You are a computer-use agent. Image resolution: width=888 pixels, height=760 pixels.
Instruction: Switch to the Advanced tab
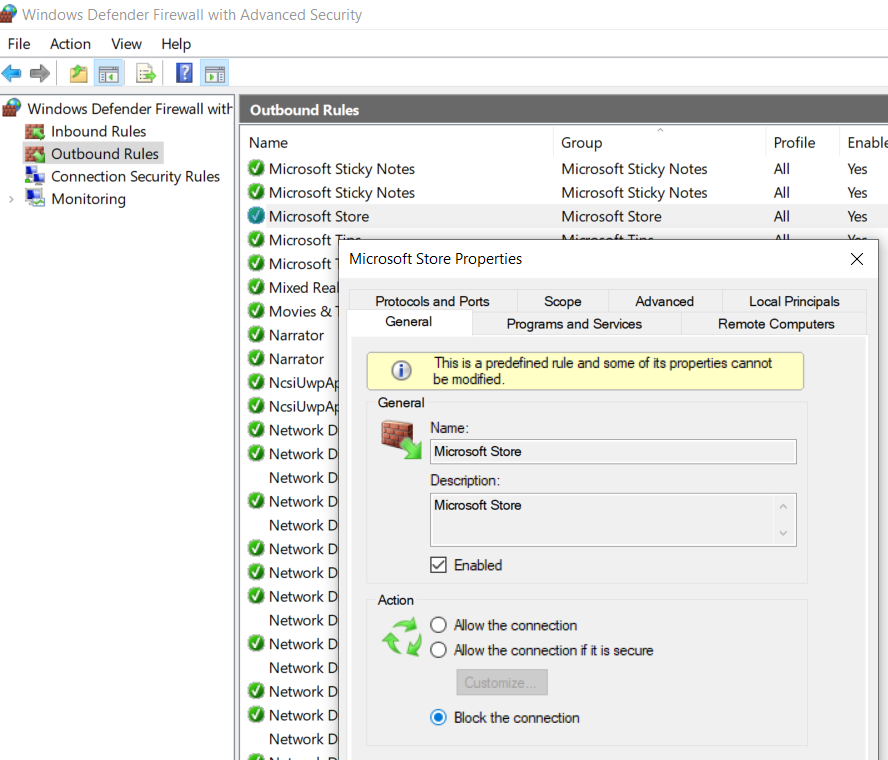664,301
